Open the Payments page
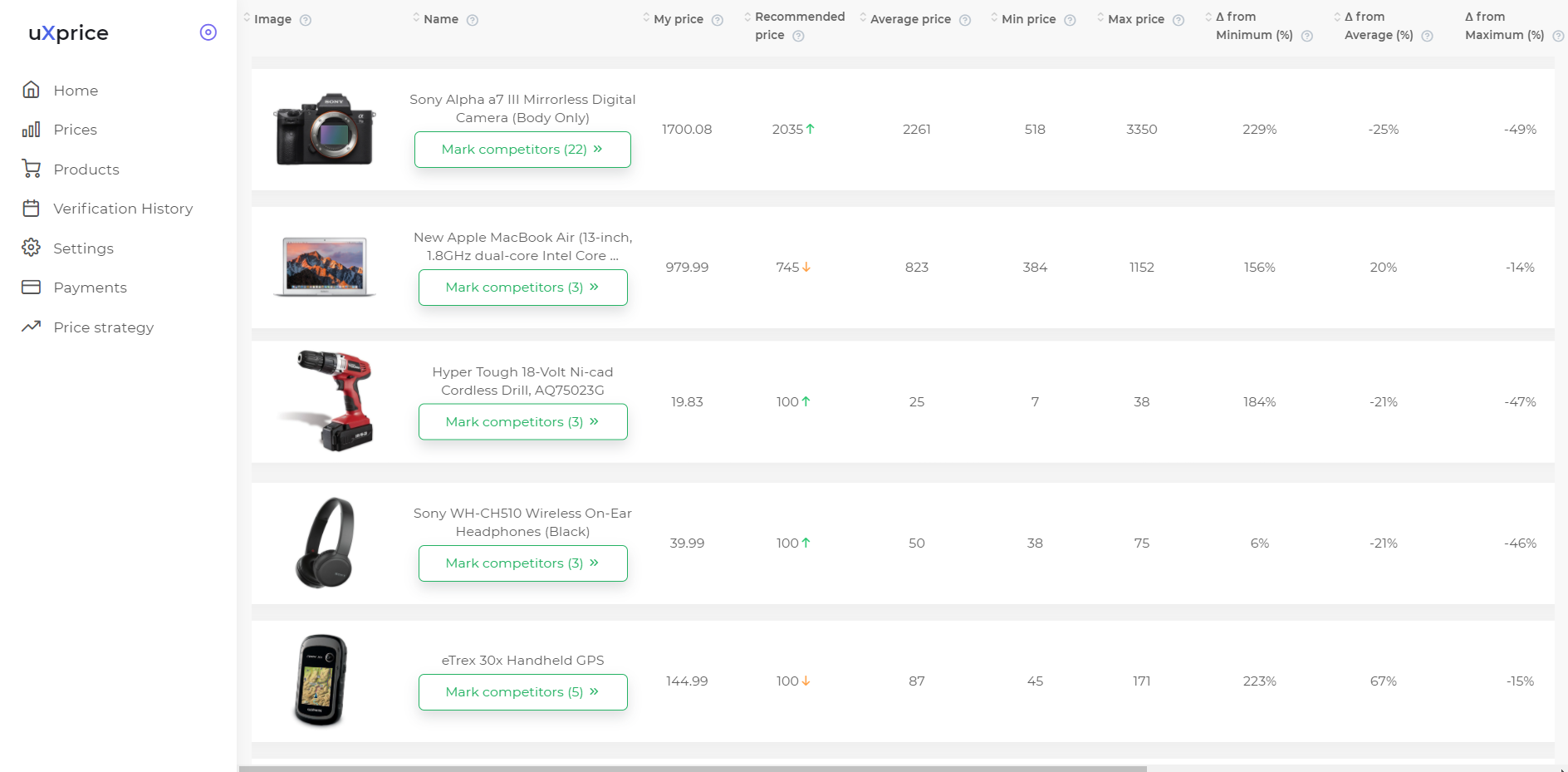Image resolution: width=1568 pixels, height=772 pixels. click(x=90, y=288)
